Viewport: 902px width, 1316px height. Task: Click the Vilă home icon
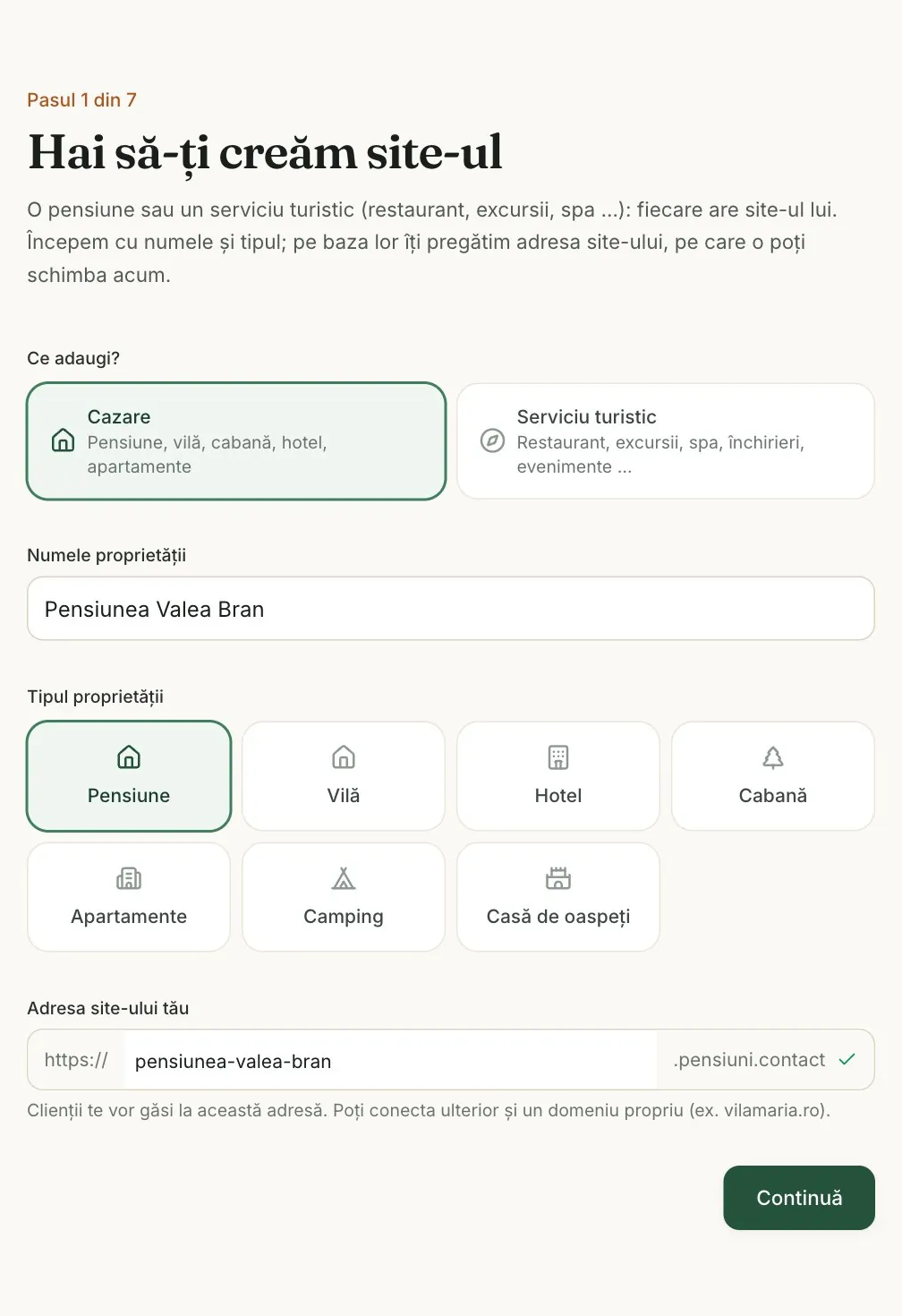[344, 757]
